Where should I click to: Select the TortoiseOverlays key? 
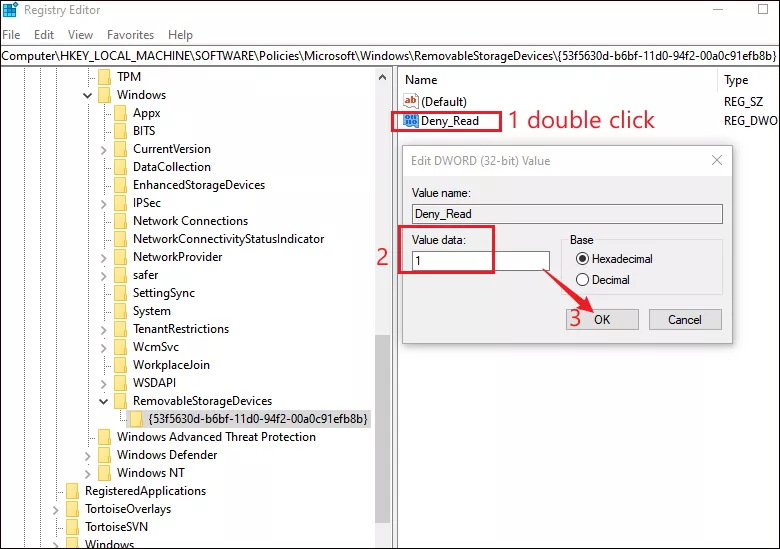[x=128, y=509]
